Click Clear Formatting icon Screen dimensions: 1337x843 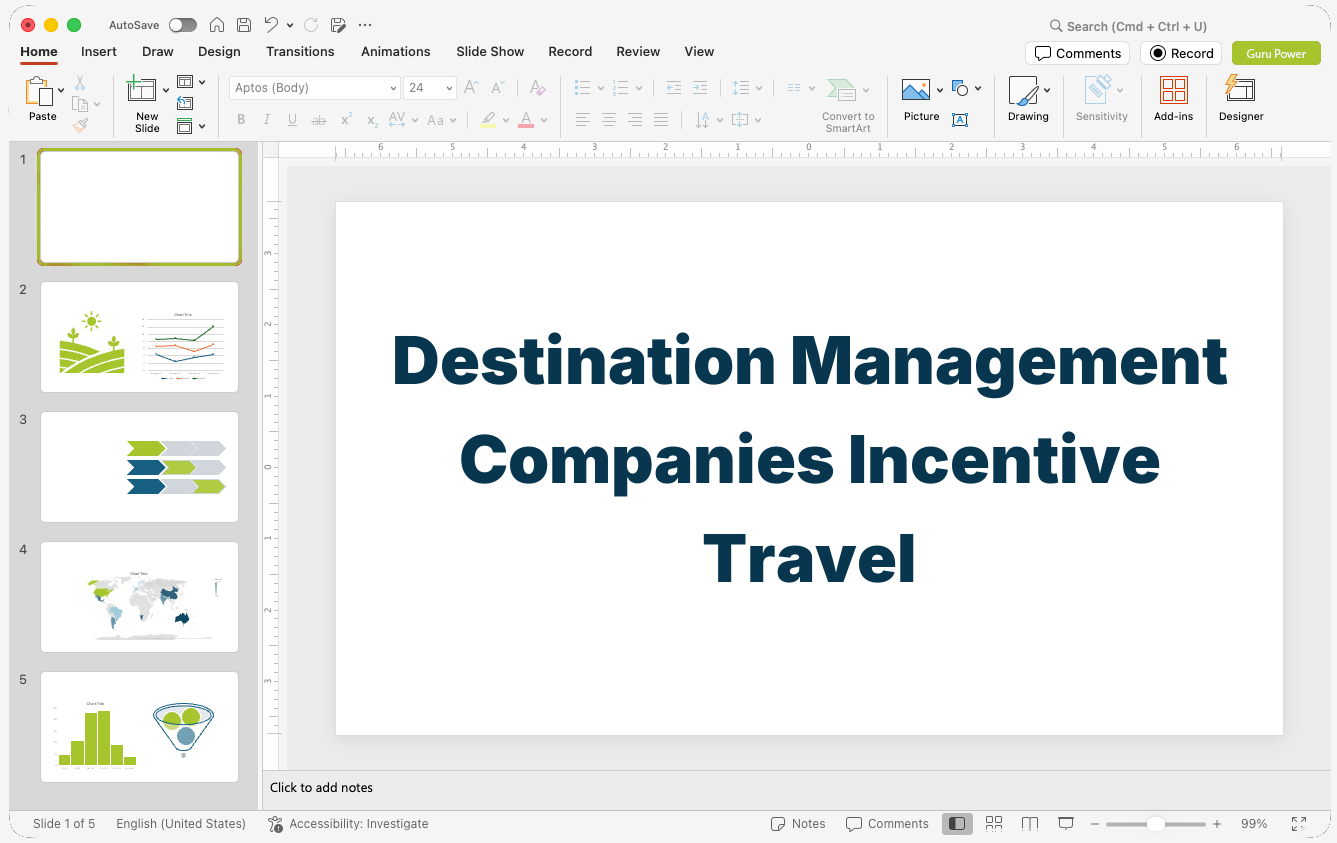coord(537,88)
